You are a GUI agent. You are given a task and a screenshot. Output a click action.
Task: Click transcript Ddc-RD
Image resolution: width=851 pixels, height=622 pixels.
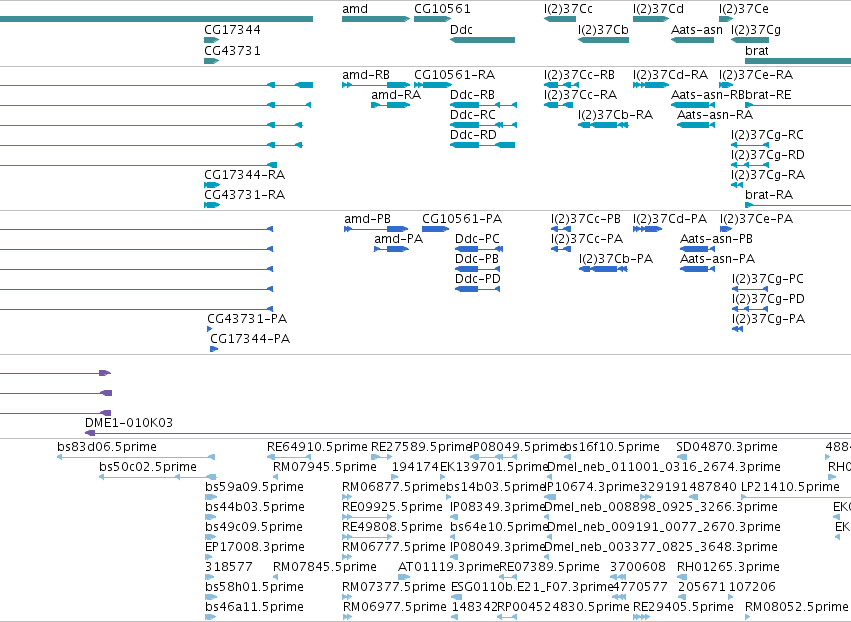482,145
